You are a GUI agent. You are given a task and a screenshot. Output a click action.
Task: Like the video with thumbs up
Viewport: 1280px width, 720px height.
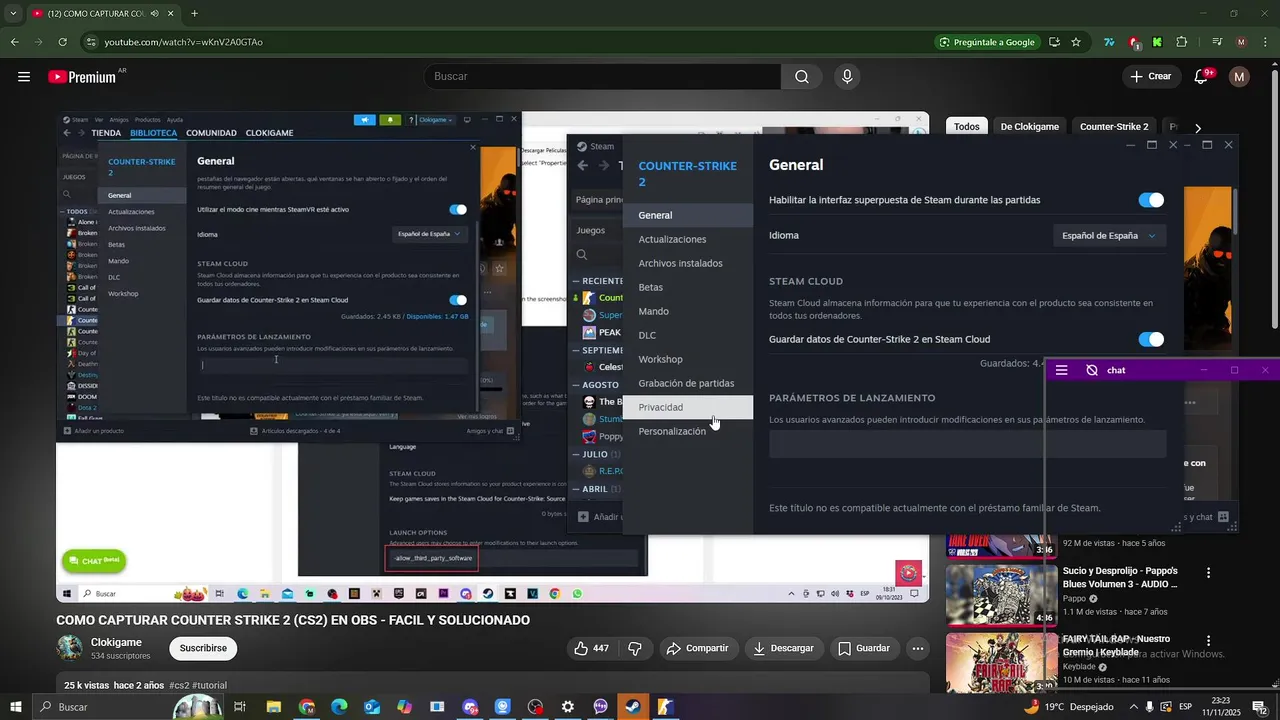[591, 648]
